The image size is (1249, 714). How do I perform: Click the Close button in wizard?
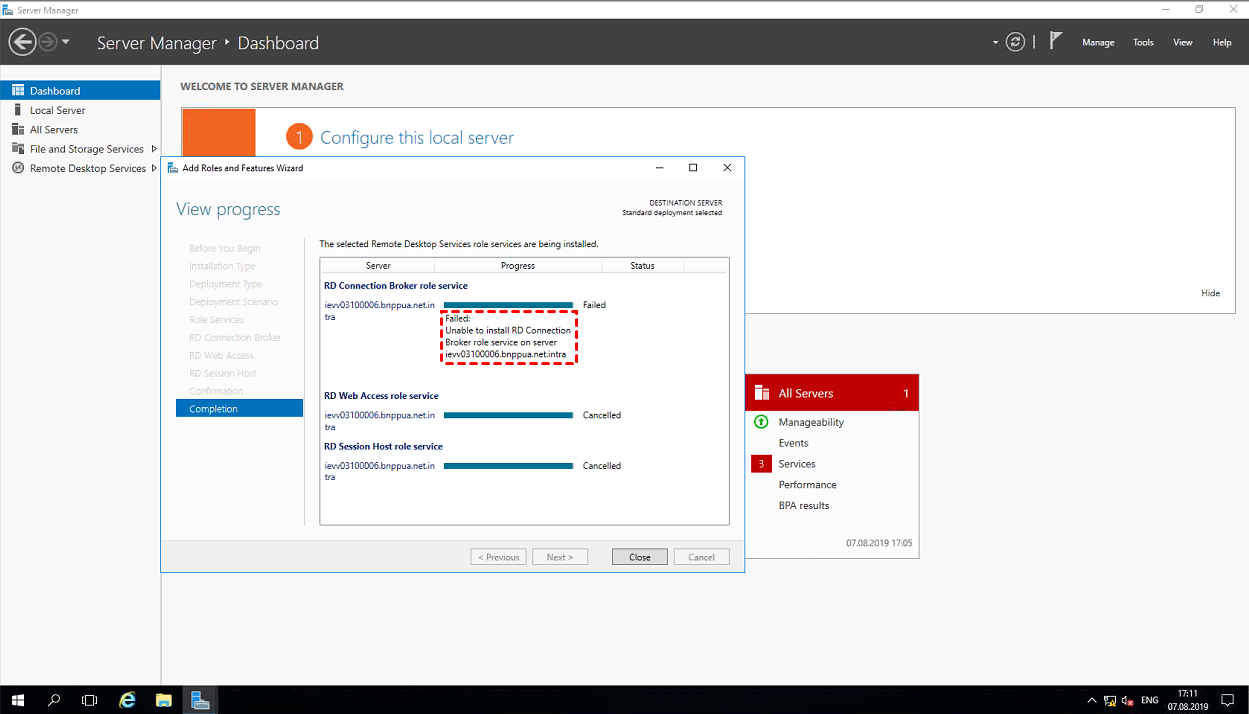[639, 557]
